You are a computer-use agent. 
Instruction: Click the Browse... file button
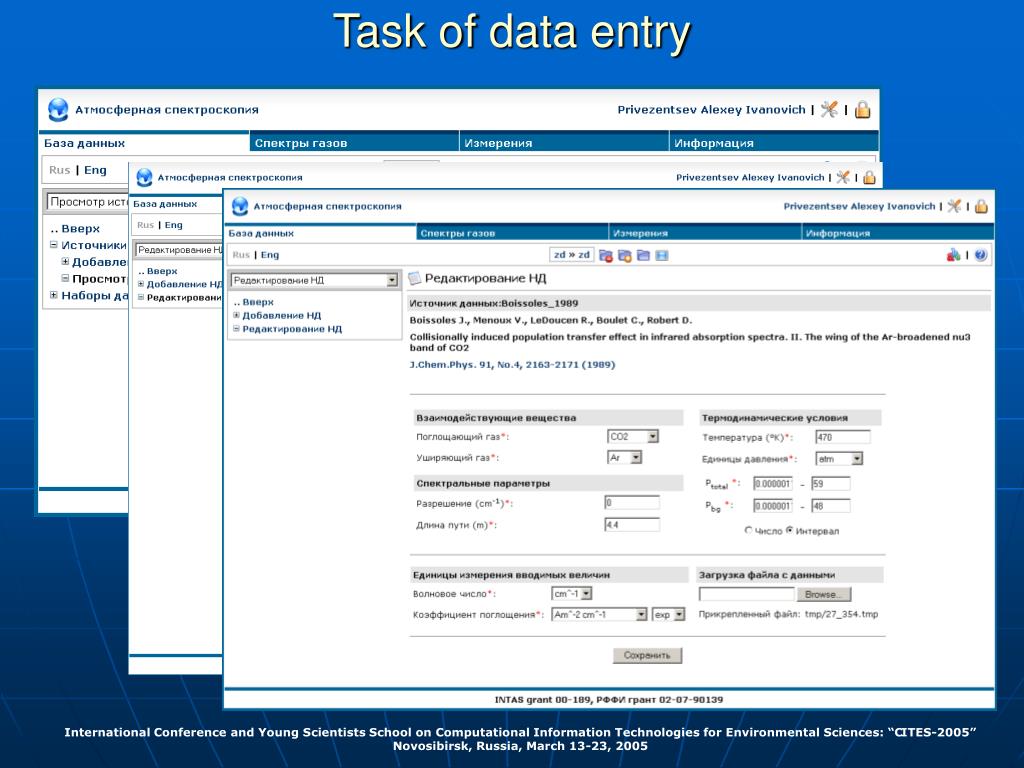pyautogui.click(x=824, y=594)
